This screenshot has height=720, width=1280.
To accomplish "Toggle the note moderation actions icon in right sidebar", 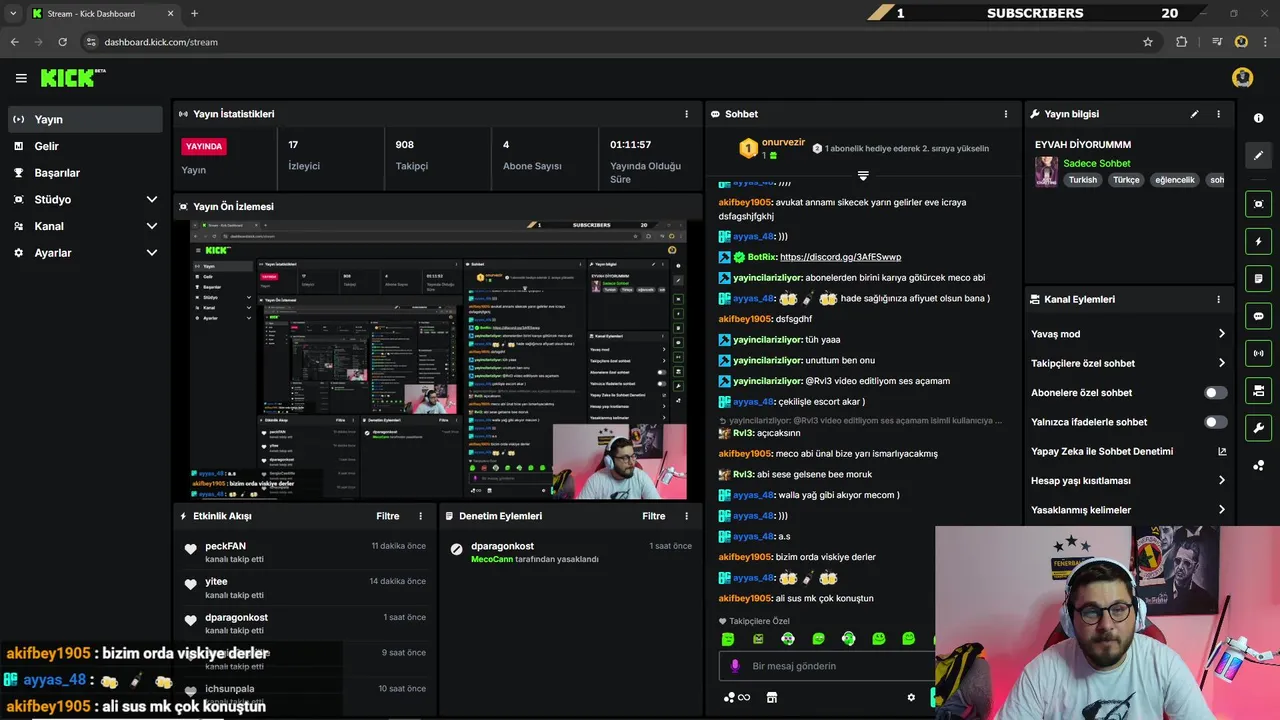I will 1258,278.
